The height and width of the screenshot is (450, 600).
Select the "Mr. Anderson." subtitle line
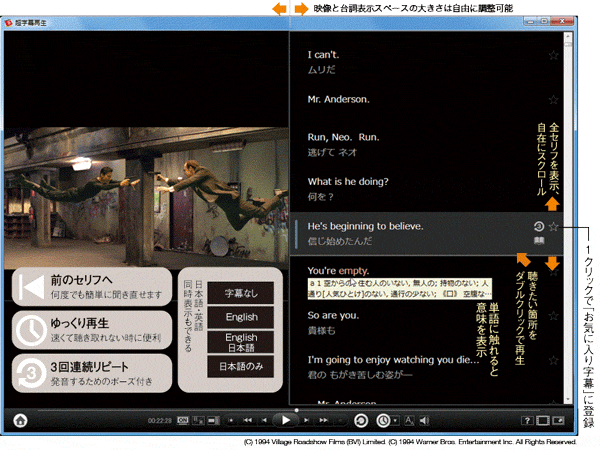(338, 99)
